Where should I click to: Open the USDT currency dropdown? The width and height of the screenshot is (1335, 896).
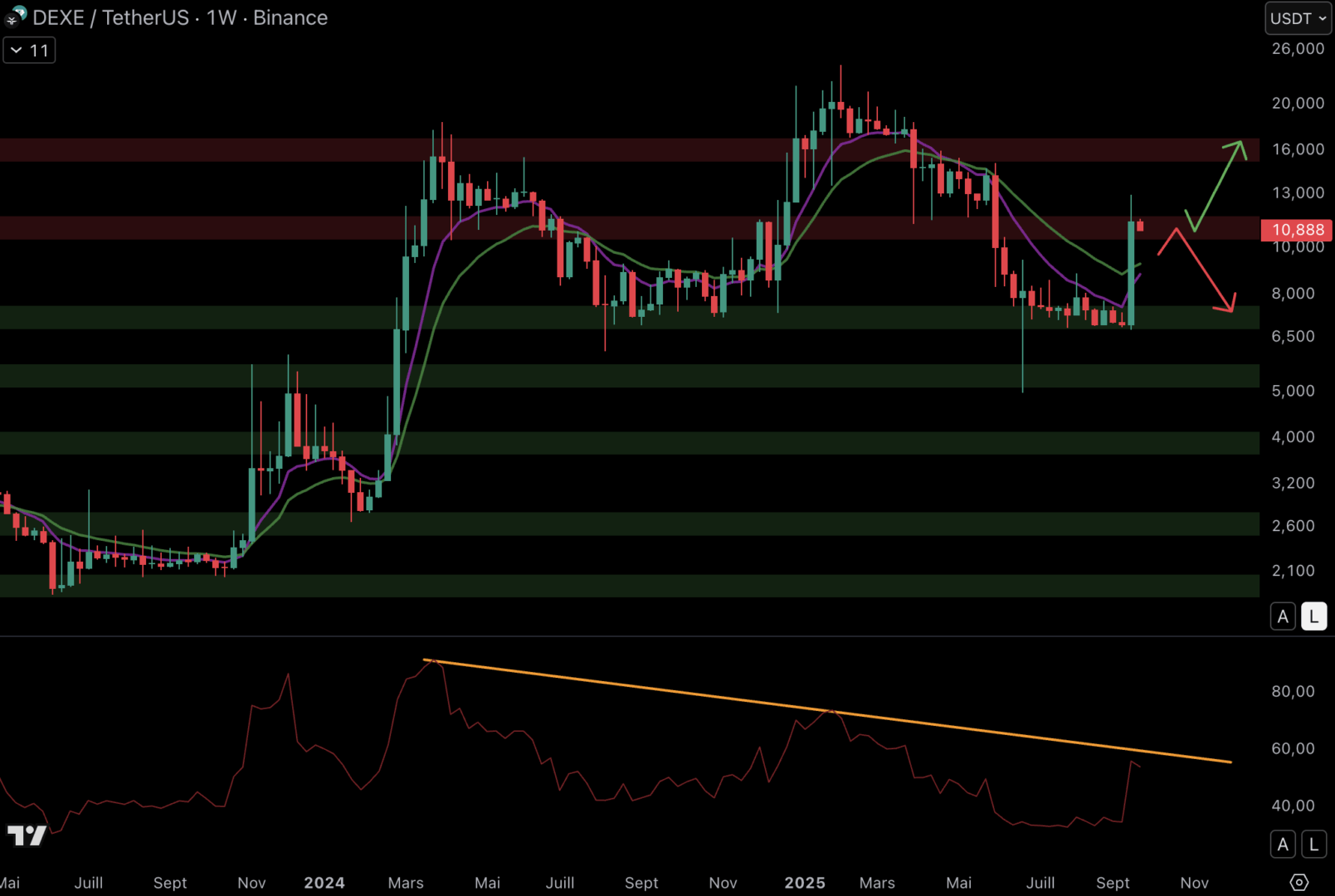pos(1298,18)
